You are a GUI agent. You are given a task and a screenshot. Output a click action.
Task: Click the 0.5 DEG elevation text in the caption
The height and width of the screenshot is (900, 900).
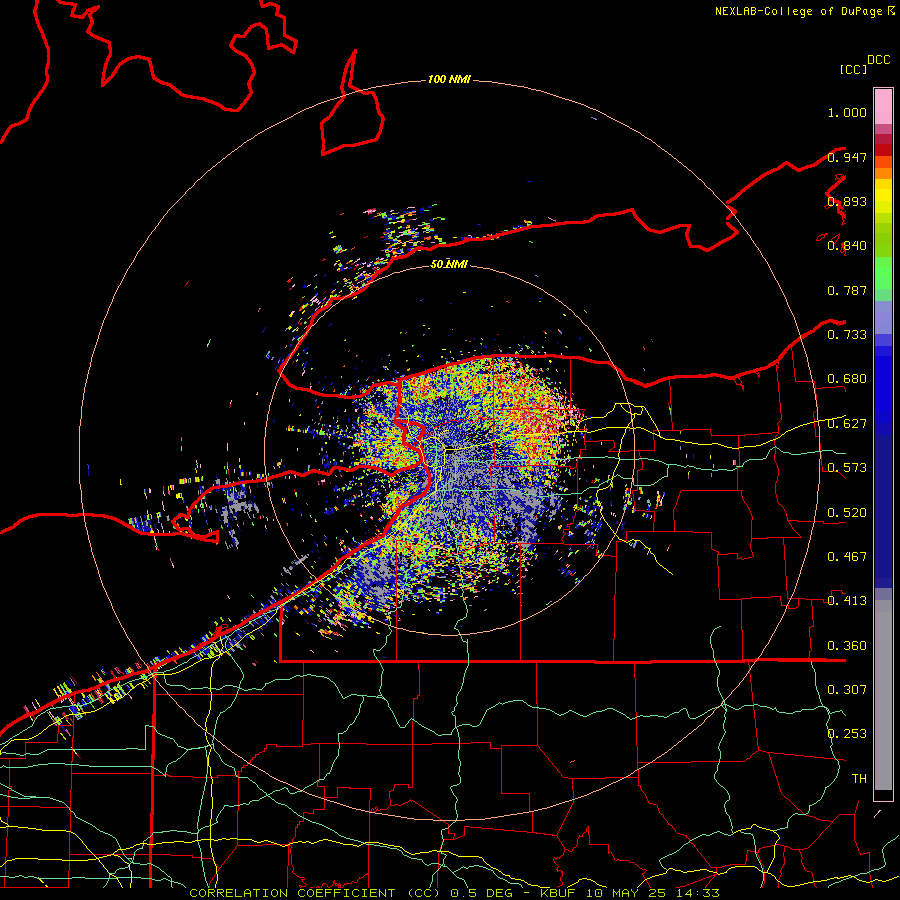coord(482,893)
